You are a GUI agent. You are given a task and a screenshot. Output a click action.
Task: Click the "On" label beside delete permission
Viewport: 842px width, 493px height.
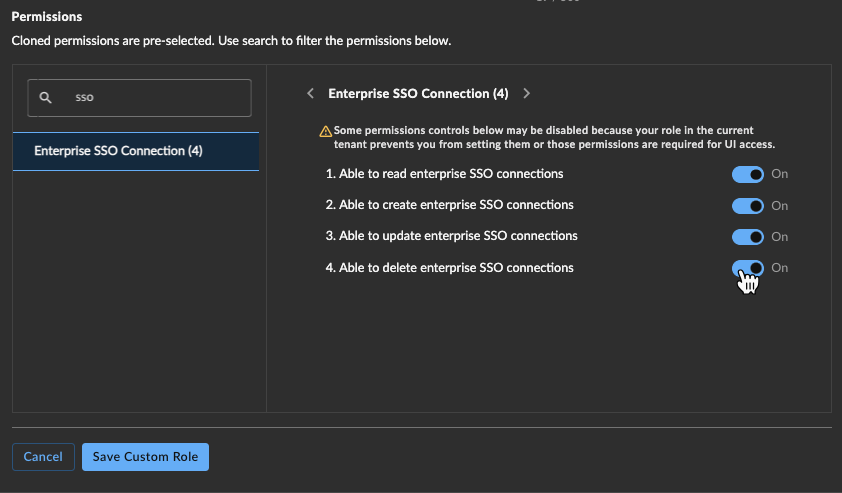(780, 268)
